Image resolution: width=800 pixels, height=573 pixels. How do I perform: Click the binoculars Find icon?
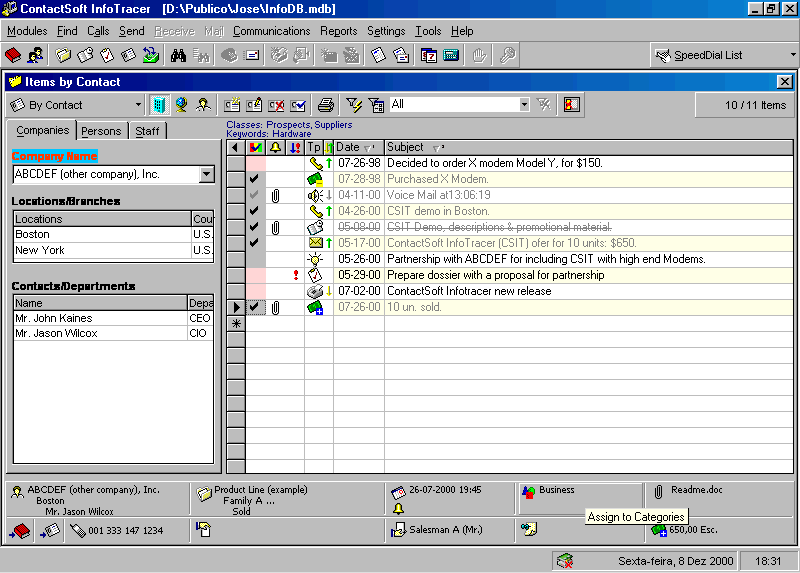(178, 55)
